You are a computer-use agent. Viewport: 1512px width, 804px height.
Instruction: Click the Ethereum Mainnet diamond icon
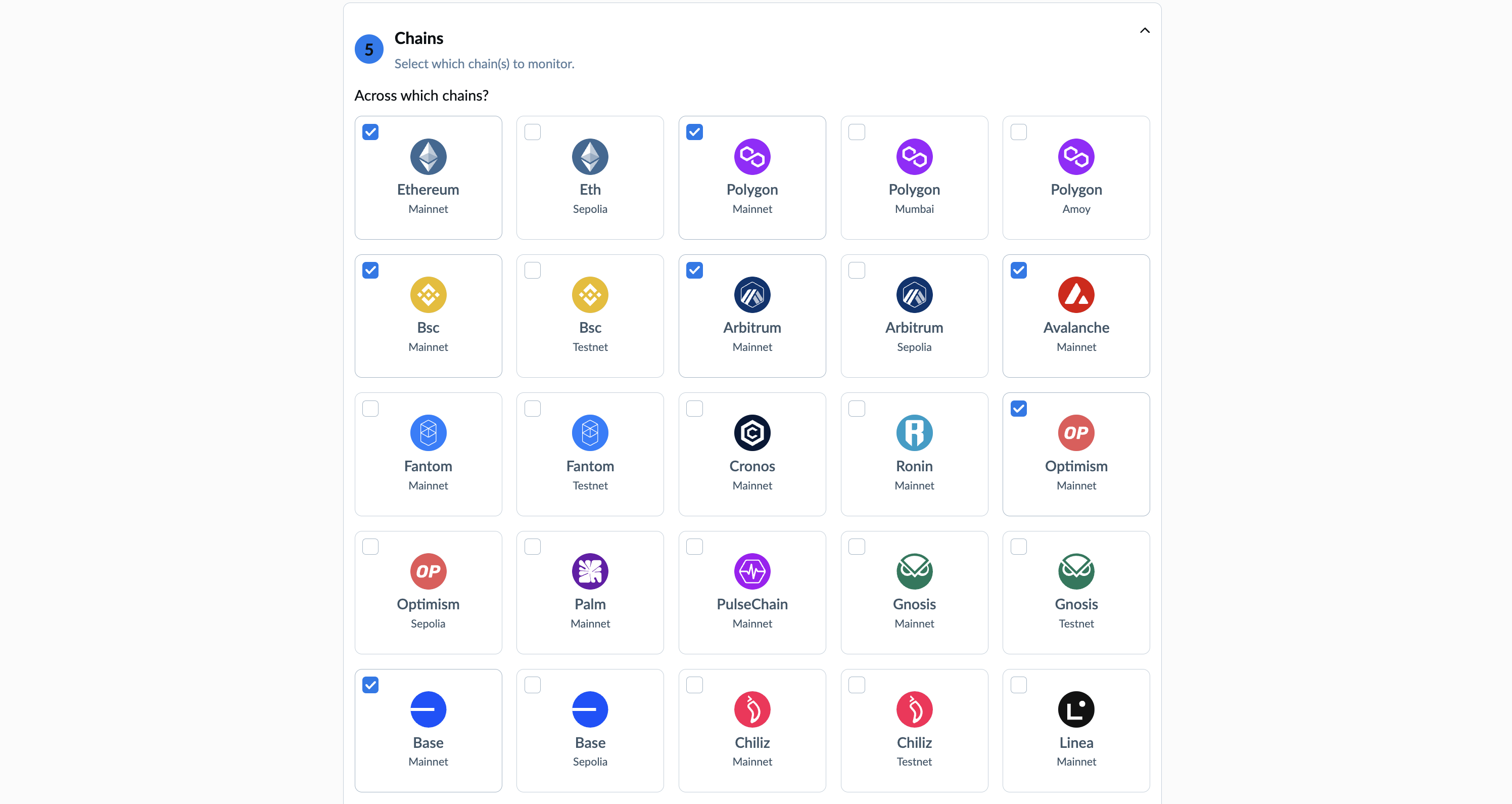tap(428, 156)
